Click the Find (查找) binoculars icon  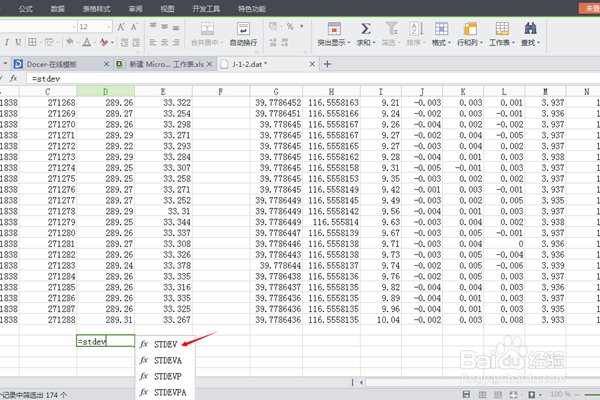coord(530,29)
